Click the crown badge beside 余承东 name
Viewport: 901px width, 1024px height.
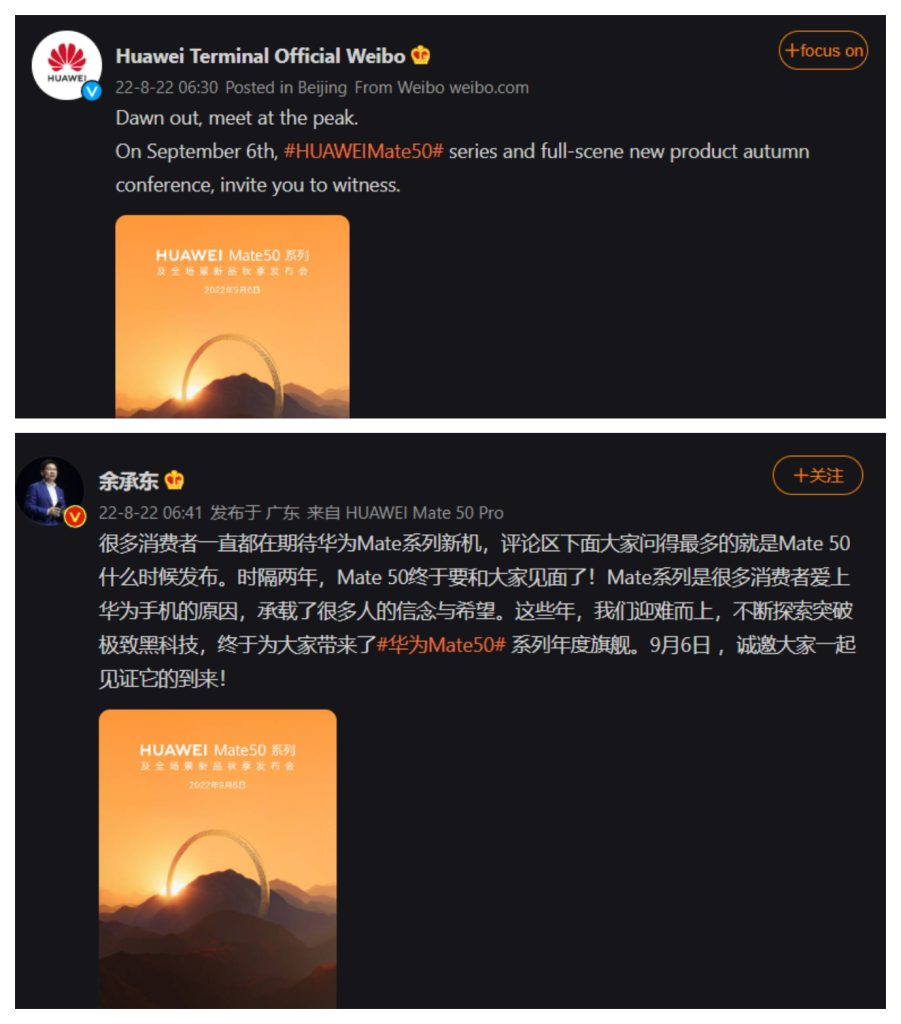(x=174, y=481)
